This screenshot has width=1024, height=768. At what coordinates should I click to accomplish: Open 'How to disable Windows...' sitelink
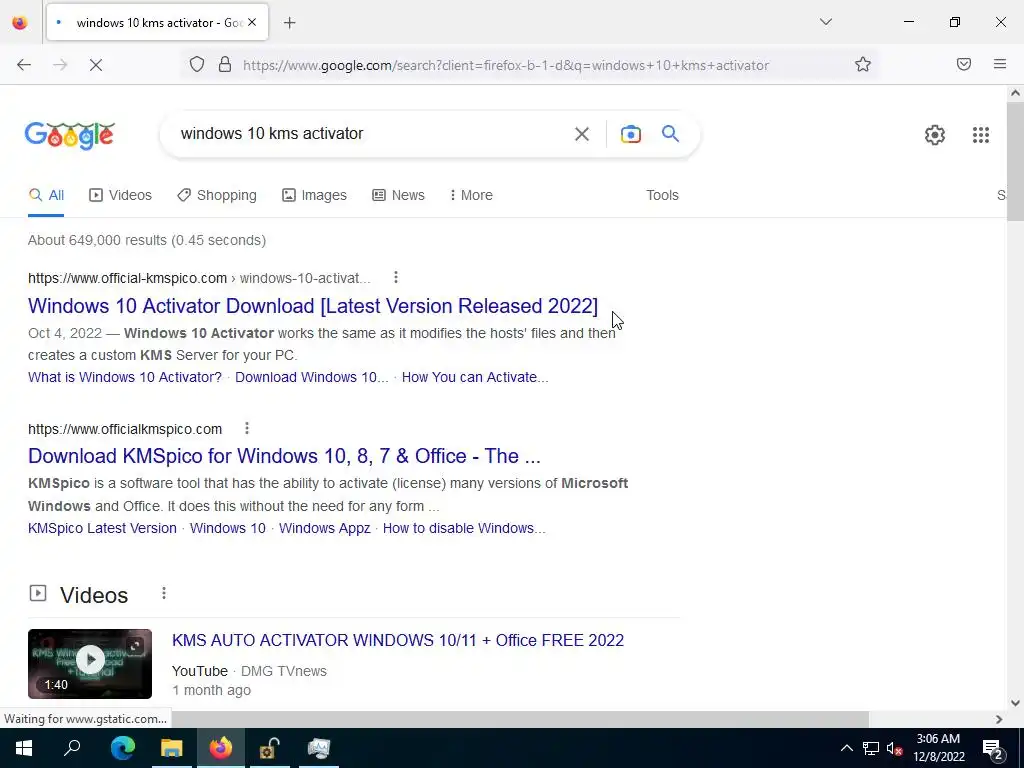(x=464, y=528)
